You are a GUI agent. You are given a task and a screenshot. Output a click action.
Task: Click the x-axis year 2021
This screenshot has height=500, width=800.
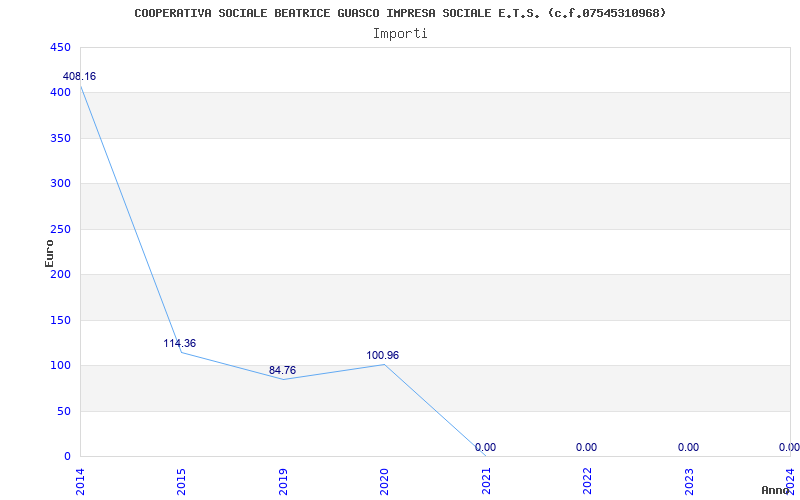tap(486, 481)
